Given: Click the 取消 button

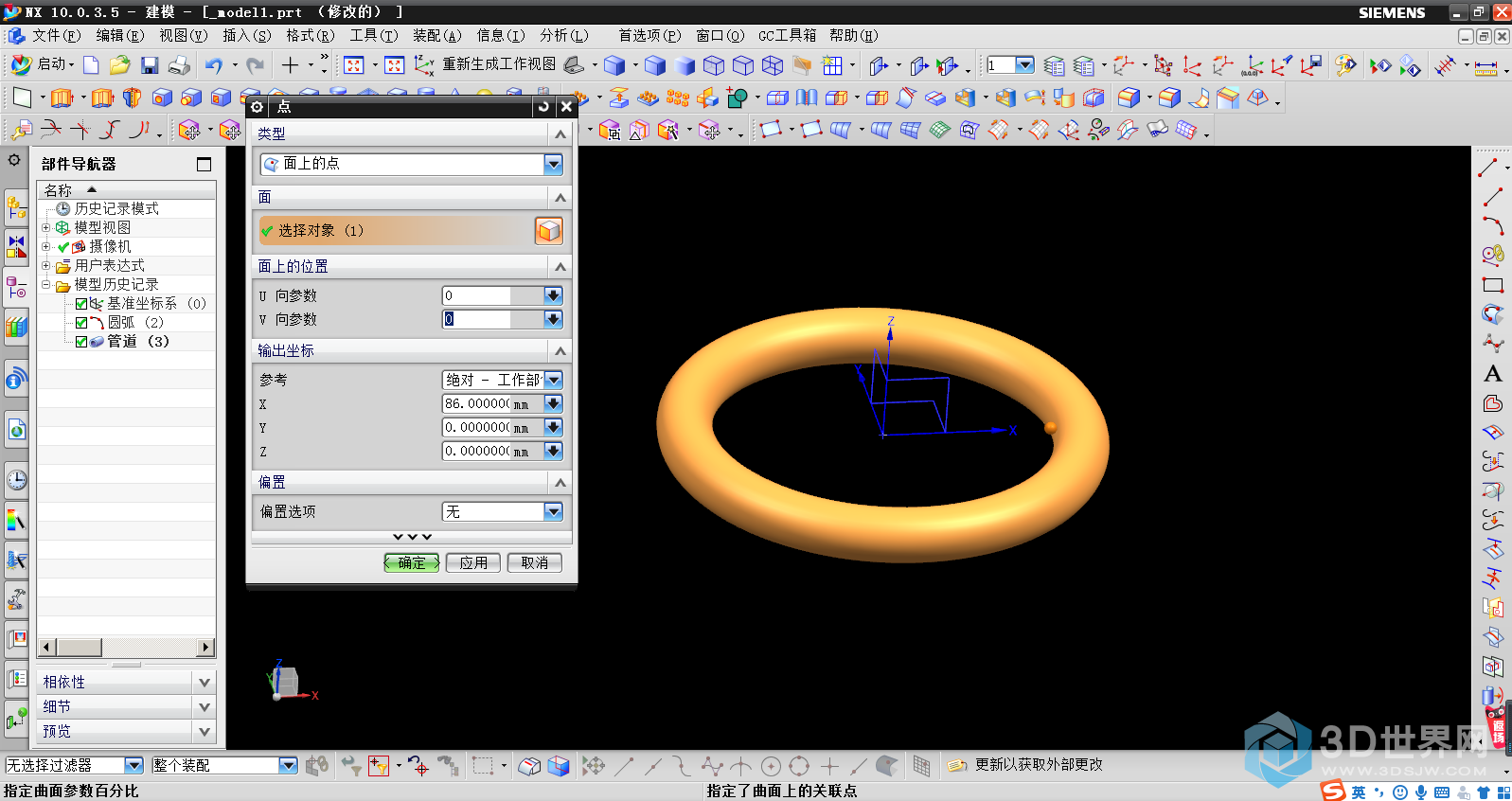Looking at the screenshot, I should pyautogui.click(x=535, y=562).
